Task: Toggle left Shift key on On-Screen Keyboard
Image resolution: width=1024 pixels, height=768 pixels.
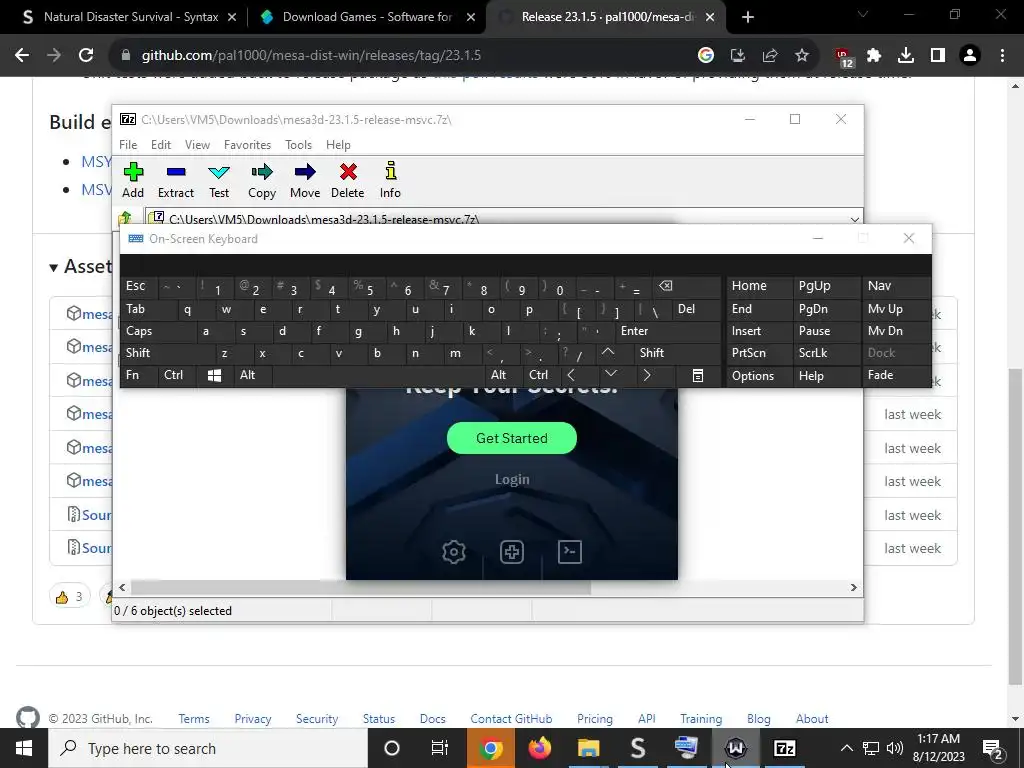Action: pyautogui.click(x=167, y=353)
